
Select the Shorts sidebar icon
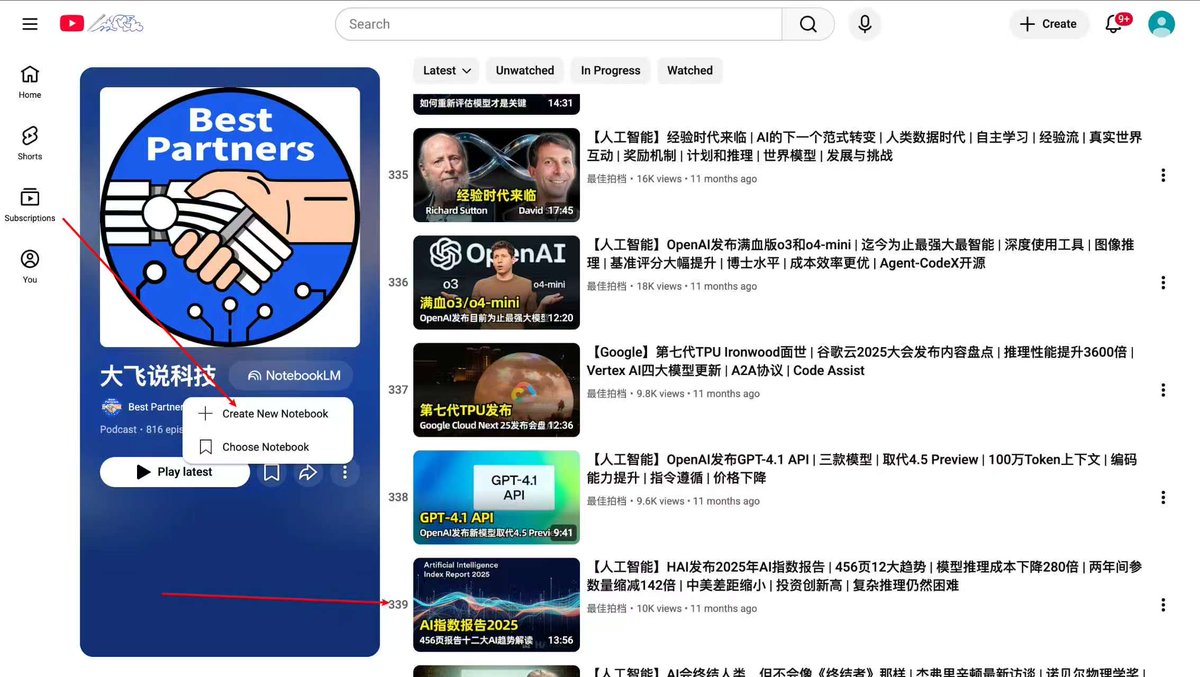pos(29,141)
